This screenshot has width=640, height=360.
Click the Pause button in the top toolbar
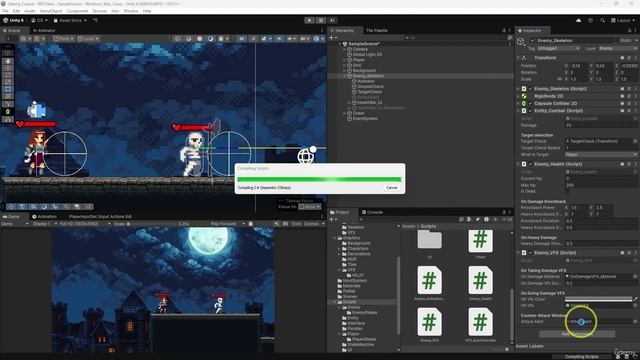click(321, 20)
